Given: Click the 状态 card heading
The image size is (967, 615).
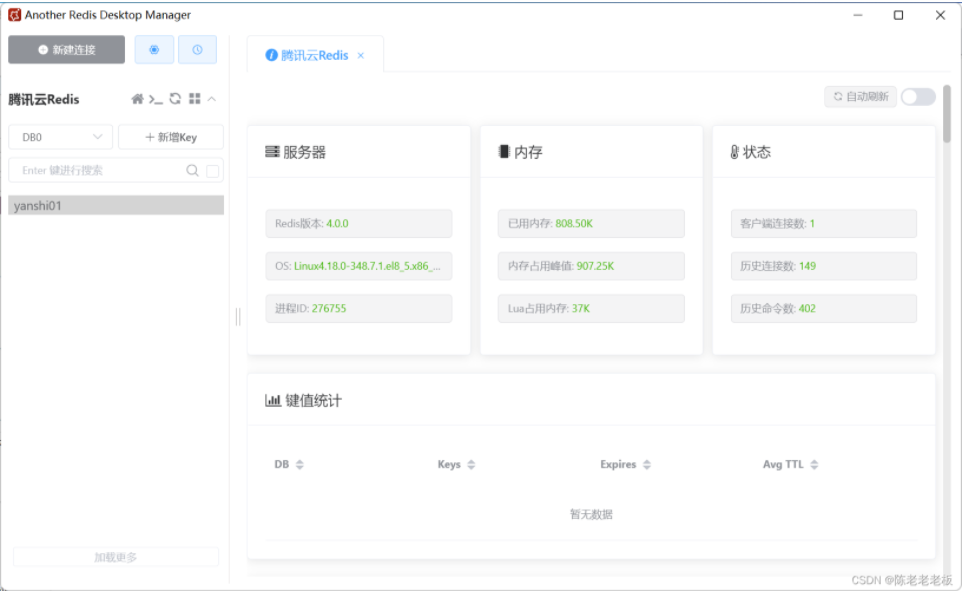Looking at the screenshot, I should point(751,152).
